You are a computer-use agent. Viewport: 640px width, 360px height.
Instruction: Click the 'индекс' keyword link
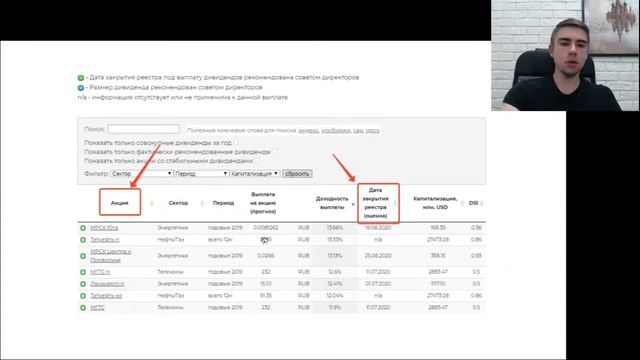click(308, 131)
